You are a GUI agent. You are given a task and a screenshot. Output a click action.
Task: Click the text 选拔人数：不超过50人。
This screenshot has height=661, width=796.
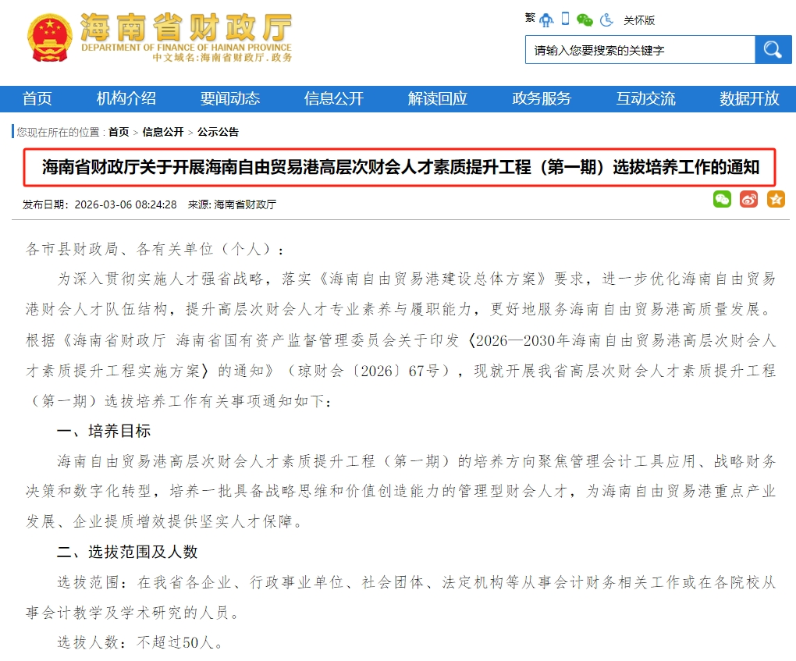tap(140, 643)
